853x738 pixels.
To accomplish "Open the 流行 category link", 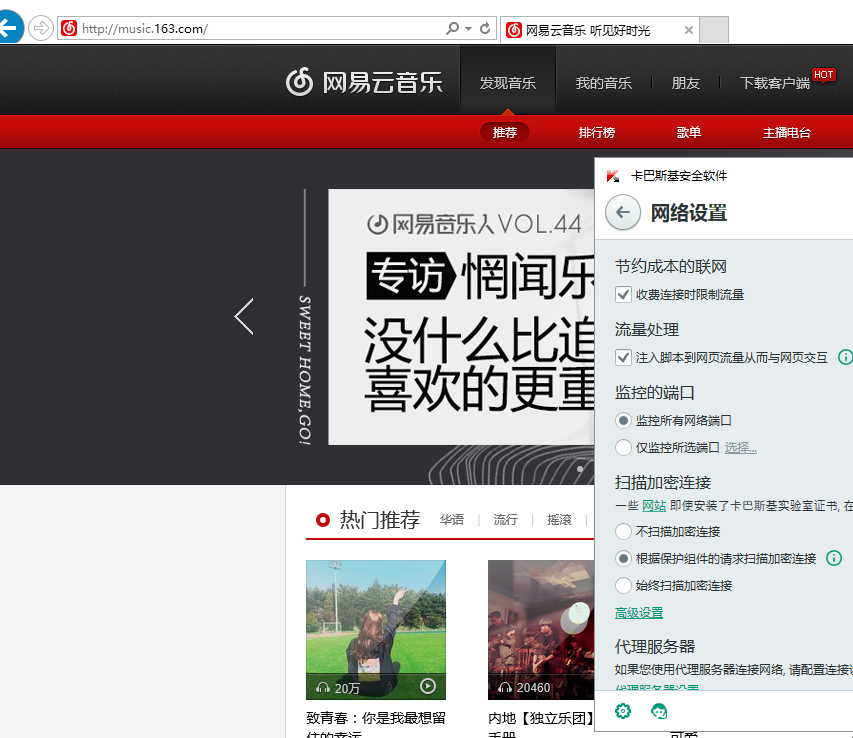I will tap(505, 520).
